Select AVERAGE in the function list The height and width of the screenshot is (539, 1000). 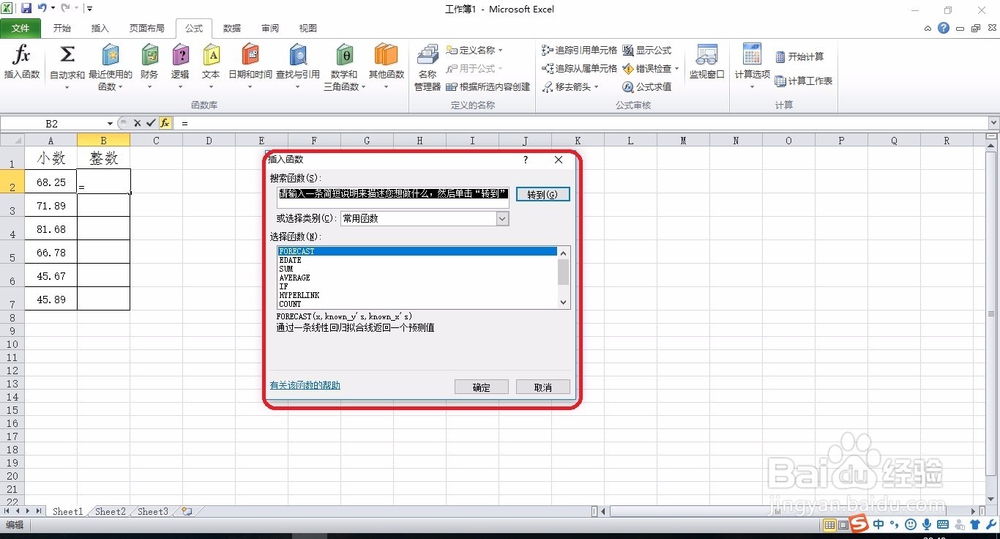(x=417, y=277)
